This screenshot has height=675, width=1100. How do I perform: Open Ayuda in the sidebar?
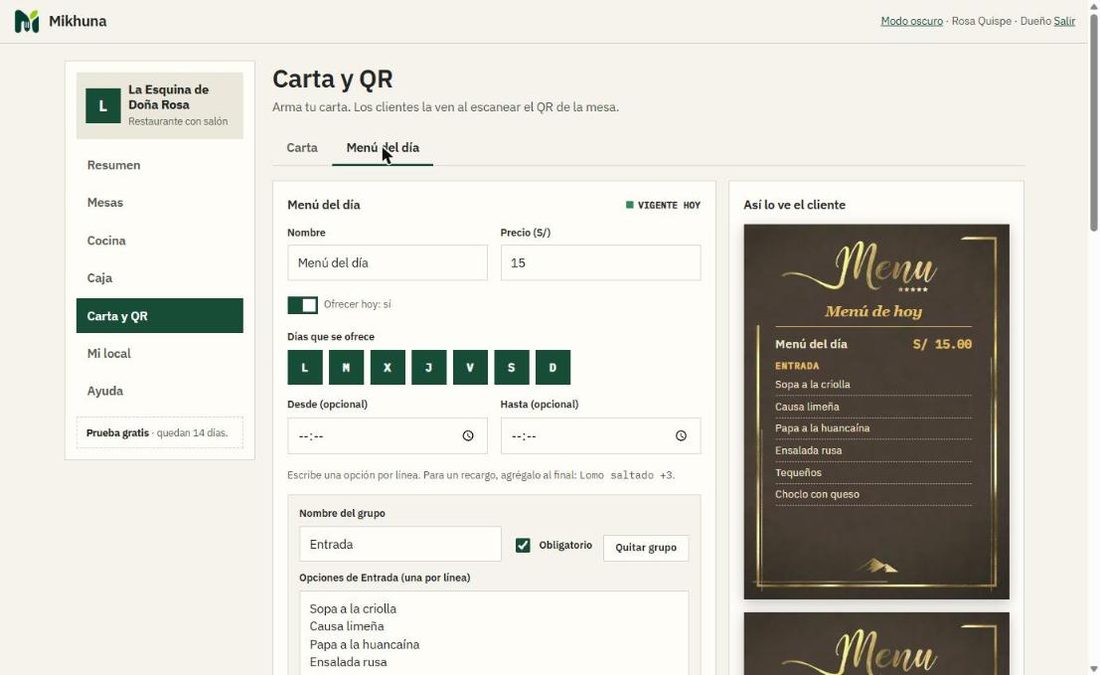pyautogui.click(x=160, y=391)
